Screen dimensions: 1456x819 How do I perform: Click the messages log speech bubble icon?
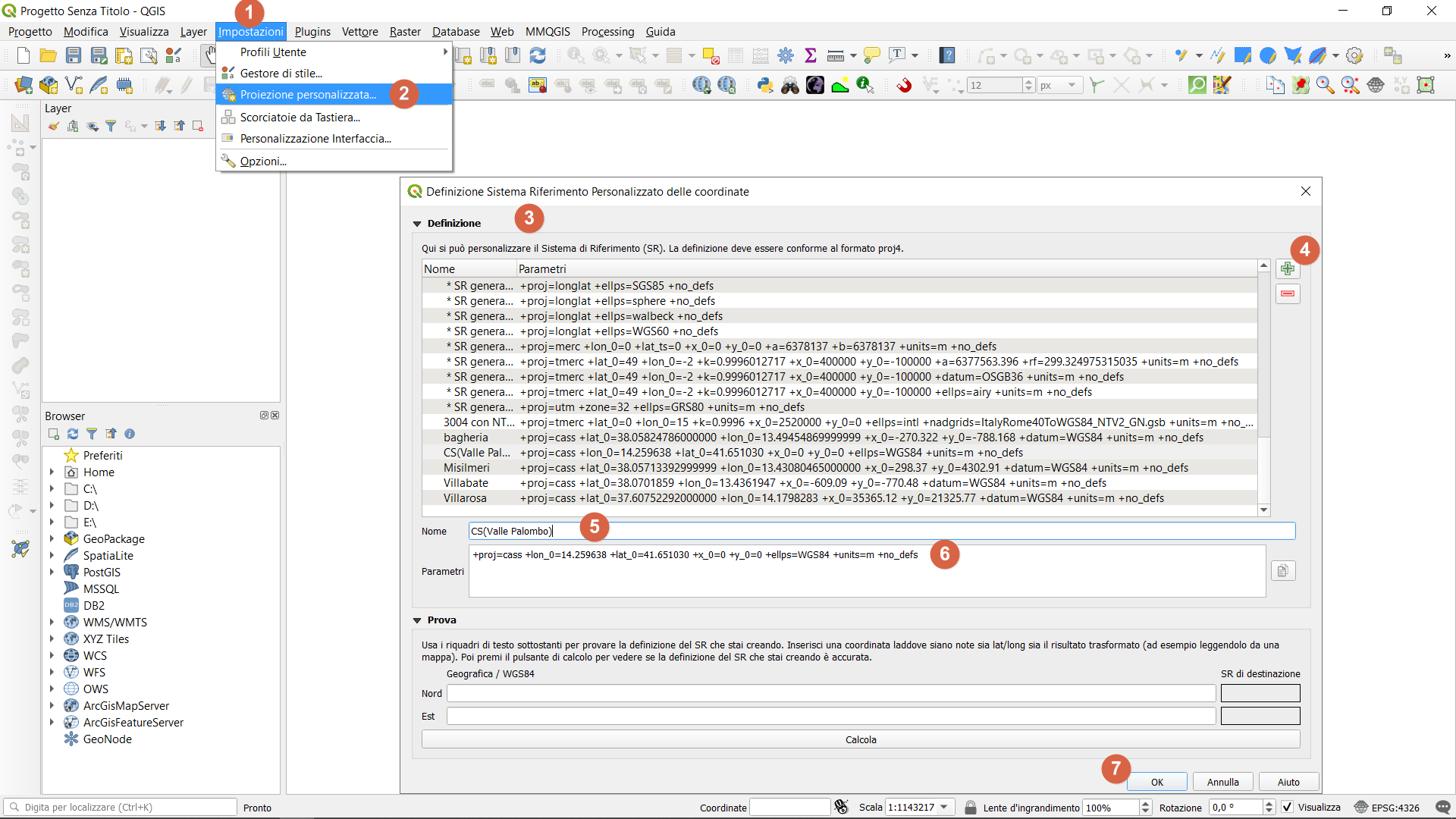click(x=1442, y=807)
